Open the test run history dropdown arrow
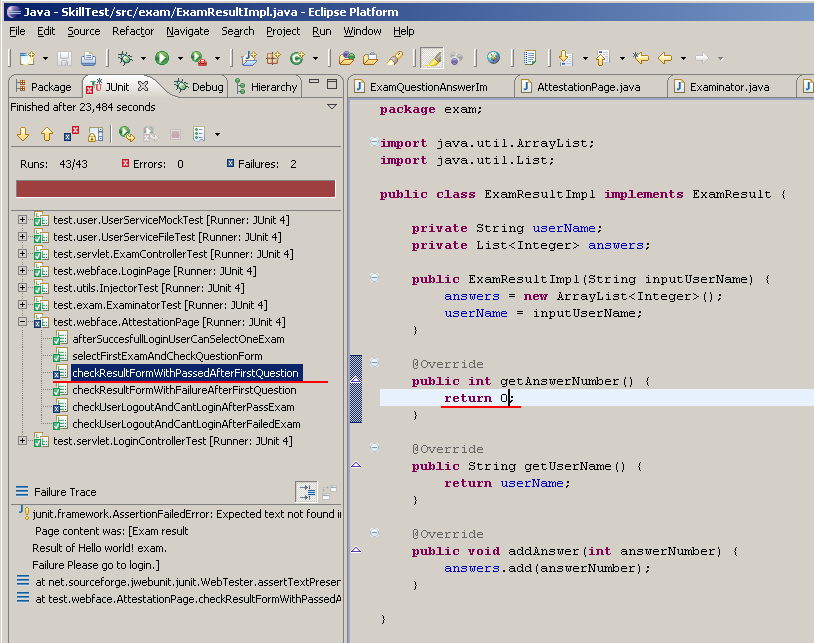Viewport: 814px width, 643px height. 215,132
